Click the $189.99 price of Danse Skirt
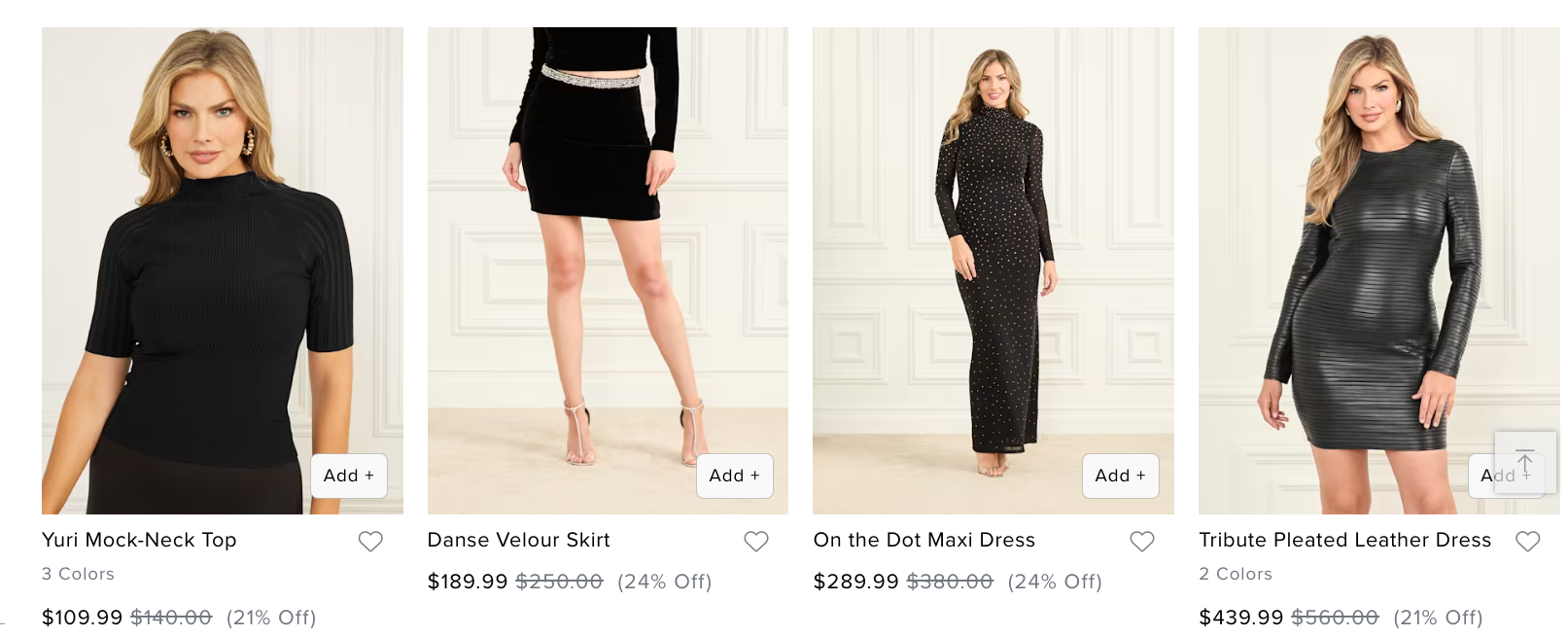1568x636 pixels. [x=468, y=582]
